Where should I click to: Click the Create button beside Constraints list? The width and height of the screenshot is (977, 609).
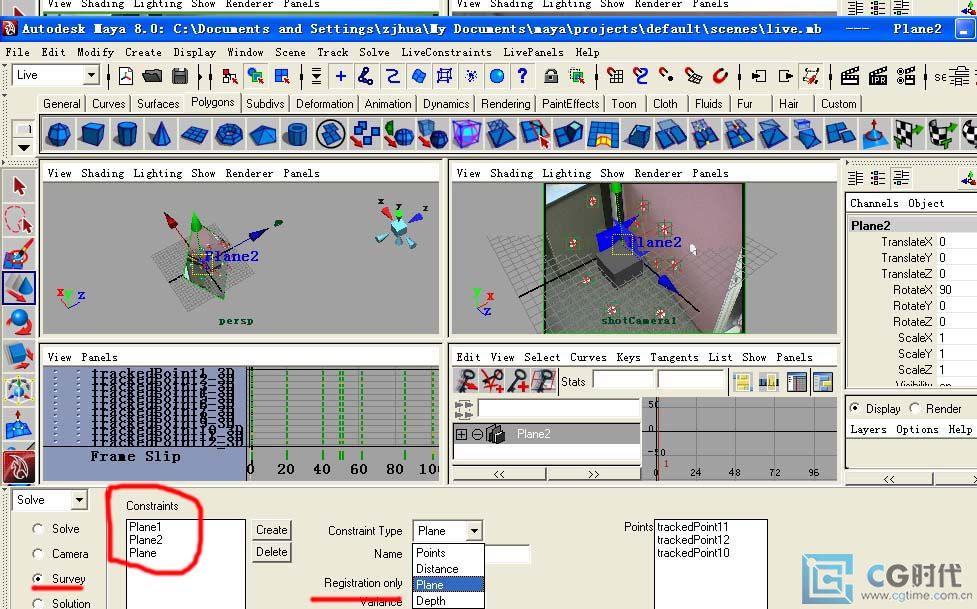coord(272,530)
